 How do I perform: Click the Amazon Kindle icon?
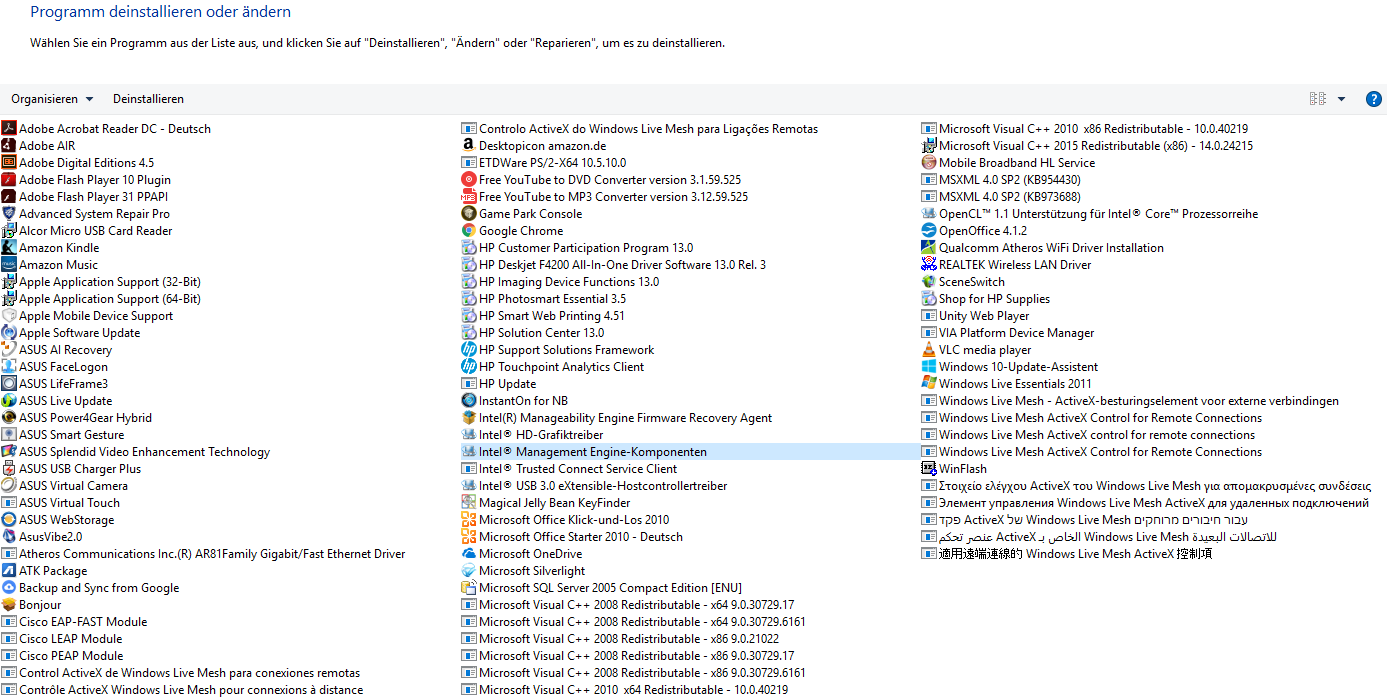(9, 247)
